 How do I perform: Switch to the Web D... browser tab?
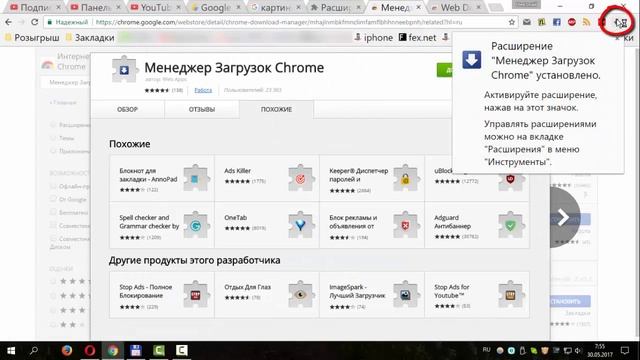[x=456, y=7]
